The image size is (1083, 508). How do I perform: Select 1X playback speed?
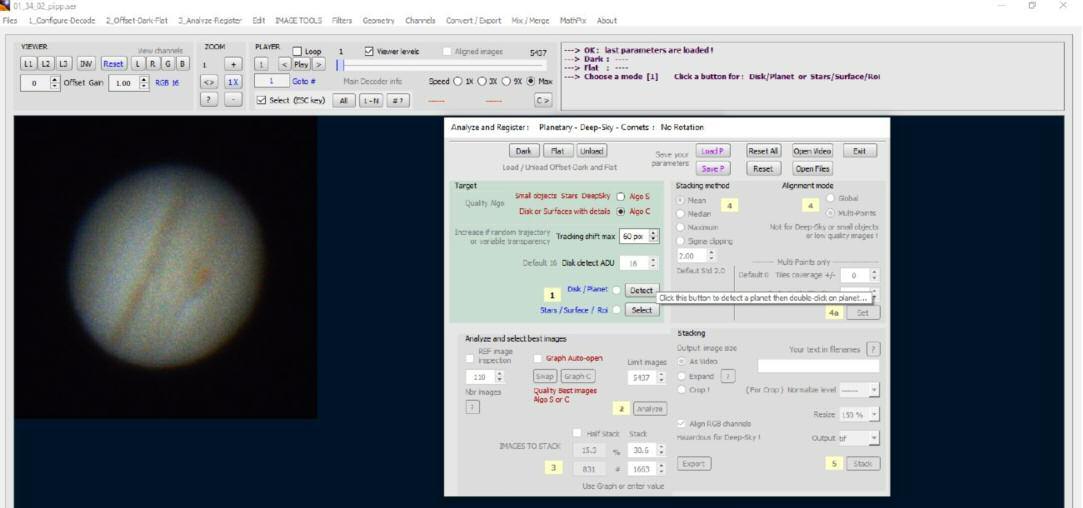pyautogui.click(x=457, y=81)
